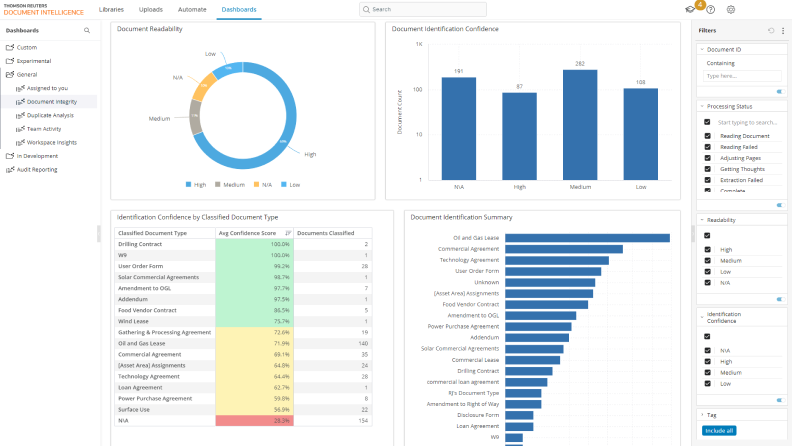Viewport: 792px width, 446px height.
Task: Switch off the Document ID filter toggle
Action: point(779,91)
